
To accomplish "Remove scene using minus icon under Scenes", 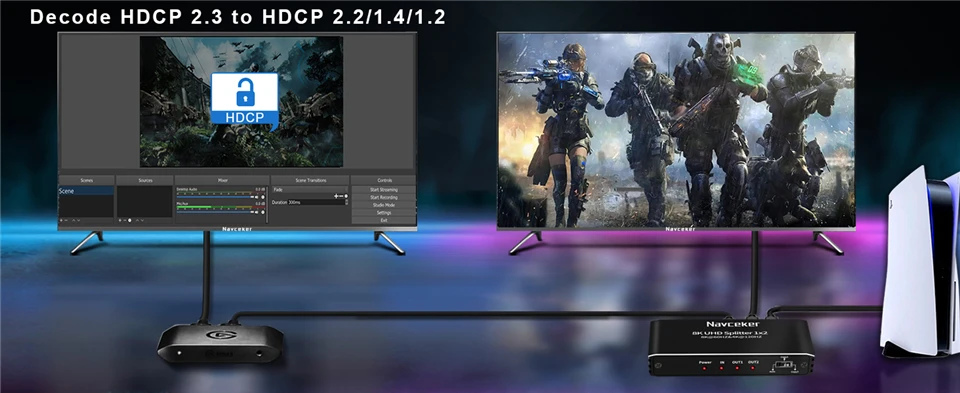I will coord(66,220).
